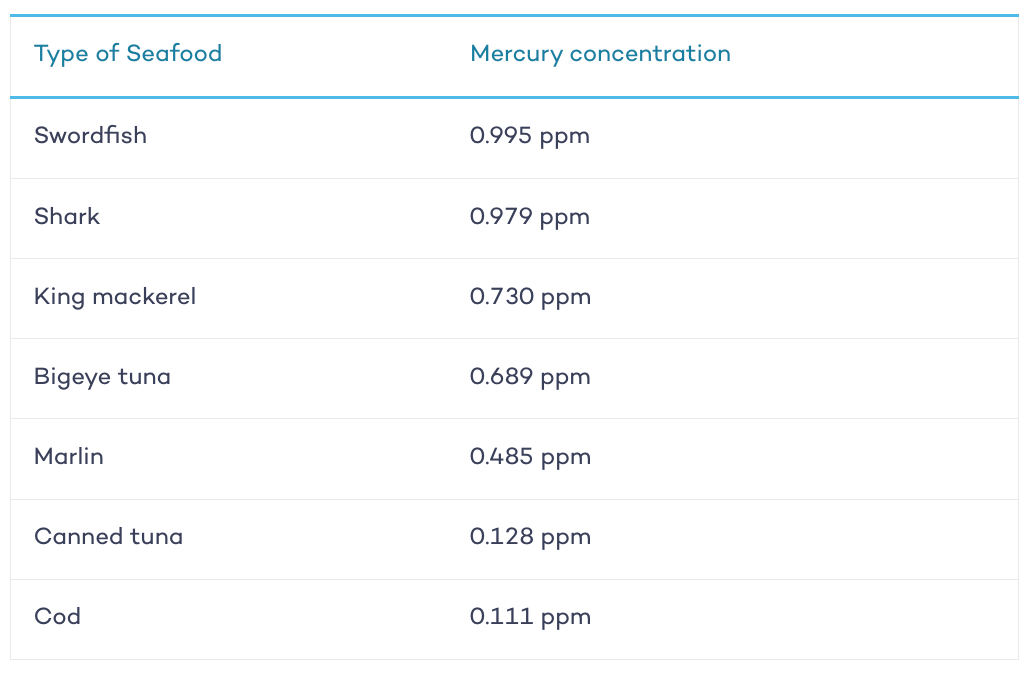
Task: Click the Cod row label
Action: [57, 617]
